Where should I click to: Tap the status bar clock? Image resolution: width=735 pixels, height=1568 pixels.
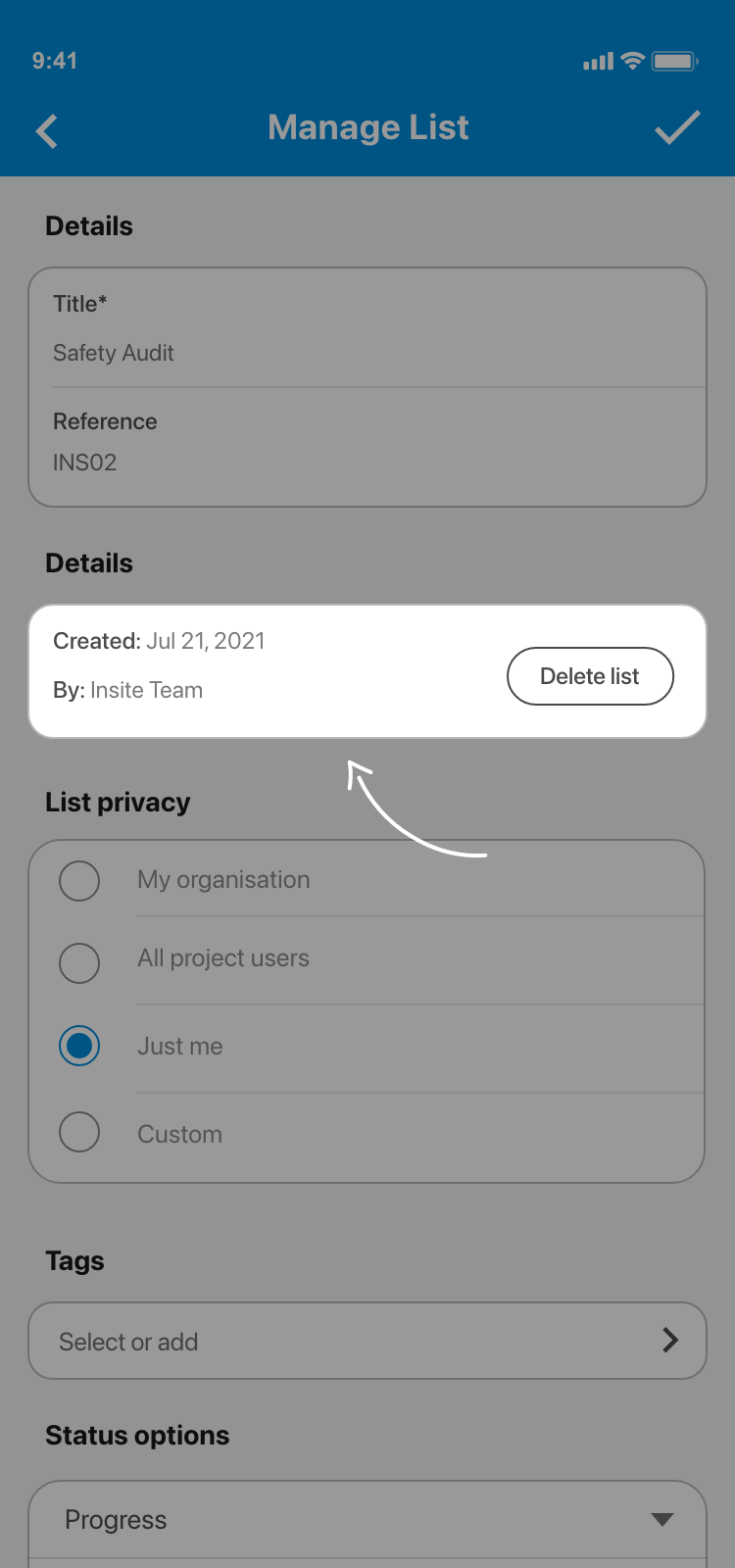click(55, 61)
